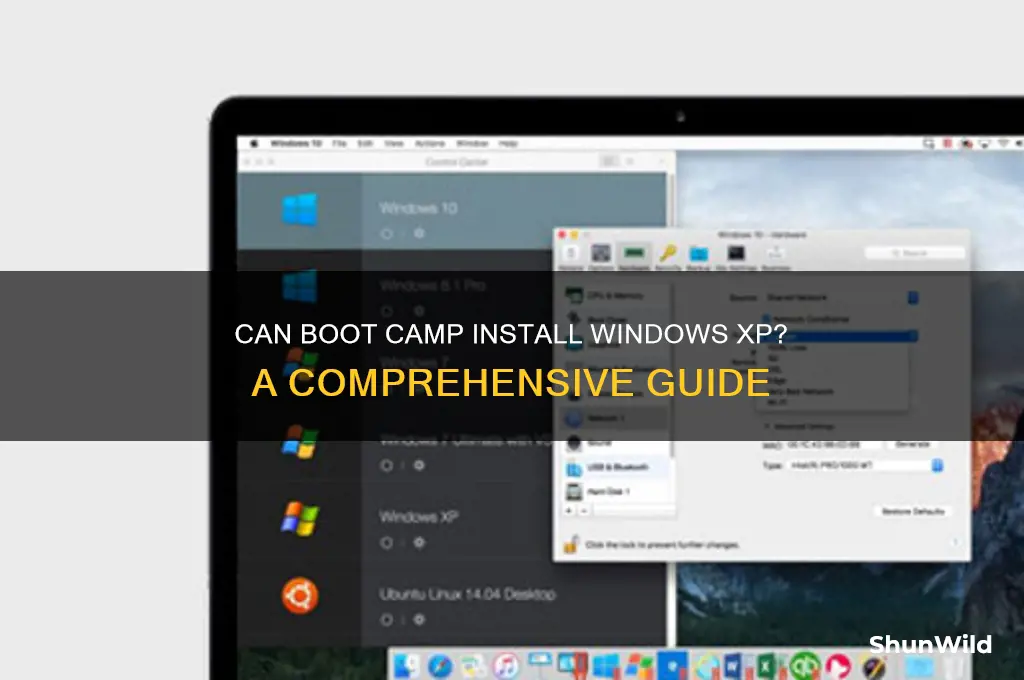Open the Apple menu

(255, 143)
